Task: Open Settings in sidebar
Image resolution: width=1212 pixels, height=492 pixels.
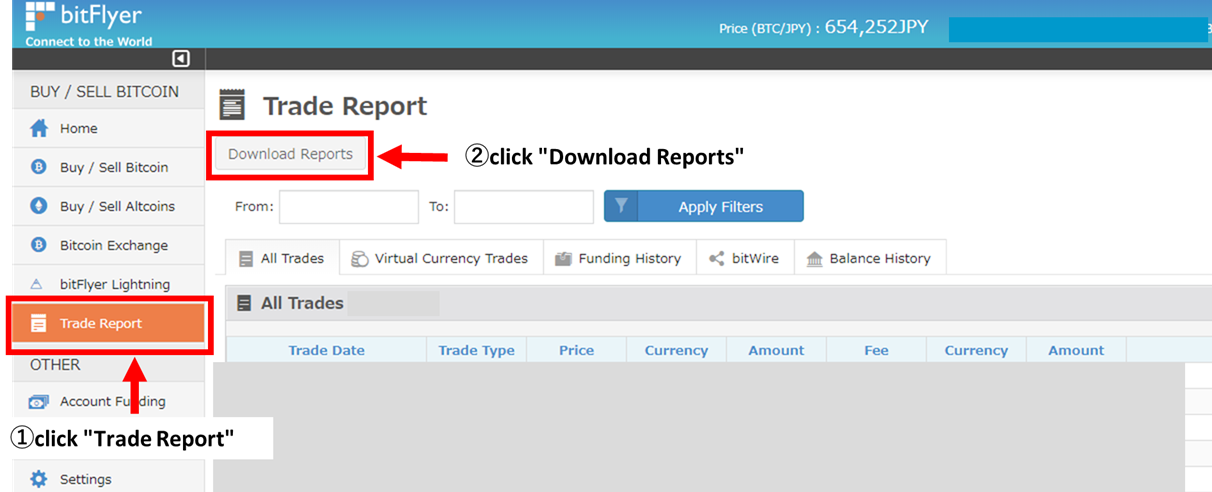Action: point(108,479)
